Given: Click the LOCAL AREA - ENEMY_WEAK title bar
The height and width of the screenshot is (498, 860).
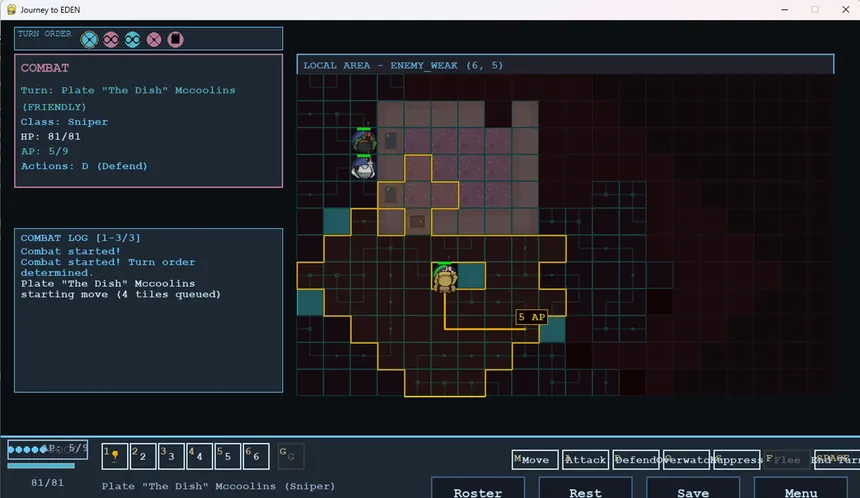Looking at the screenshot, I should (x=565, y=65).
